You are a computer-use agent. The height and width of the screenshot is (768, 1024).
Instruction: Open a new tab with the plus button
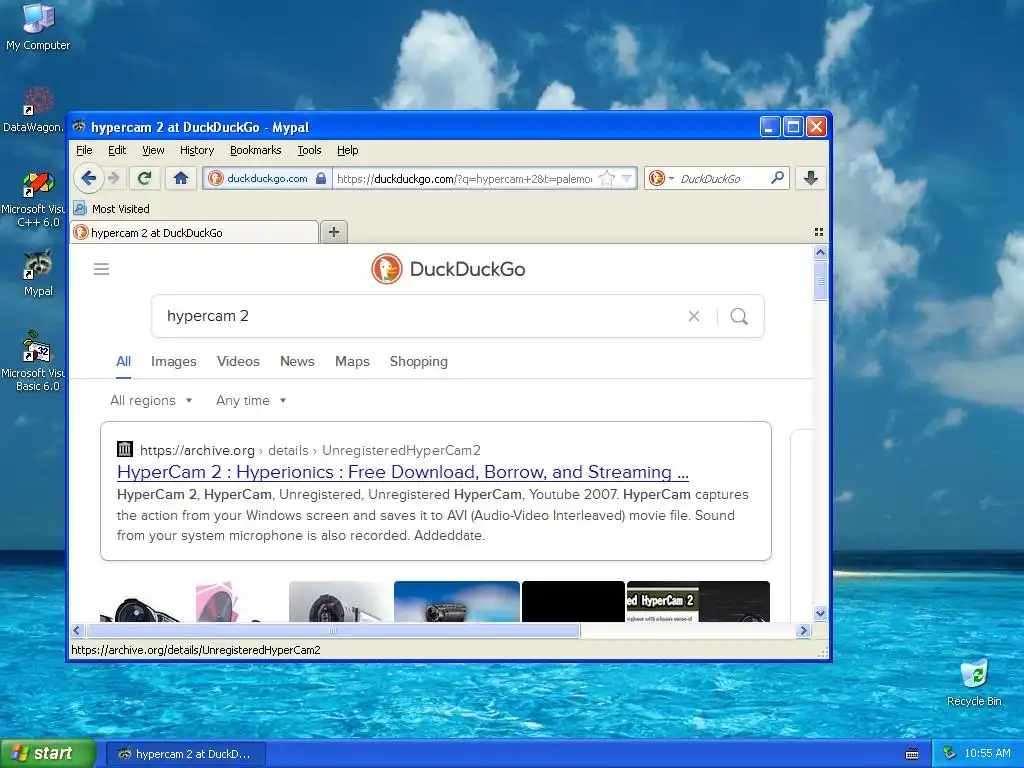[334, 232]
